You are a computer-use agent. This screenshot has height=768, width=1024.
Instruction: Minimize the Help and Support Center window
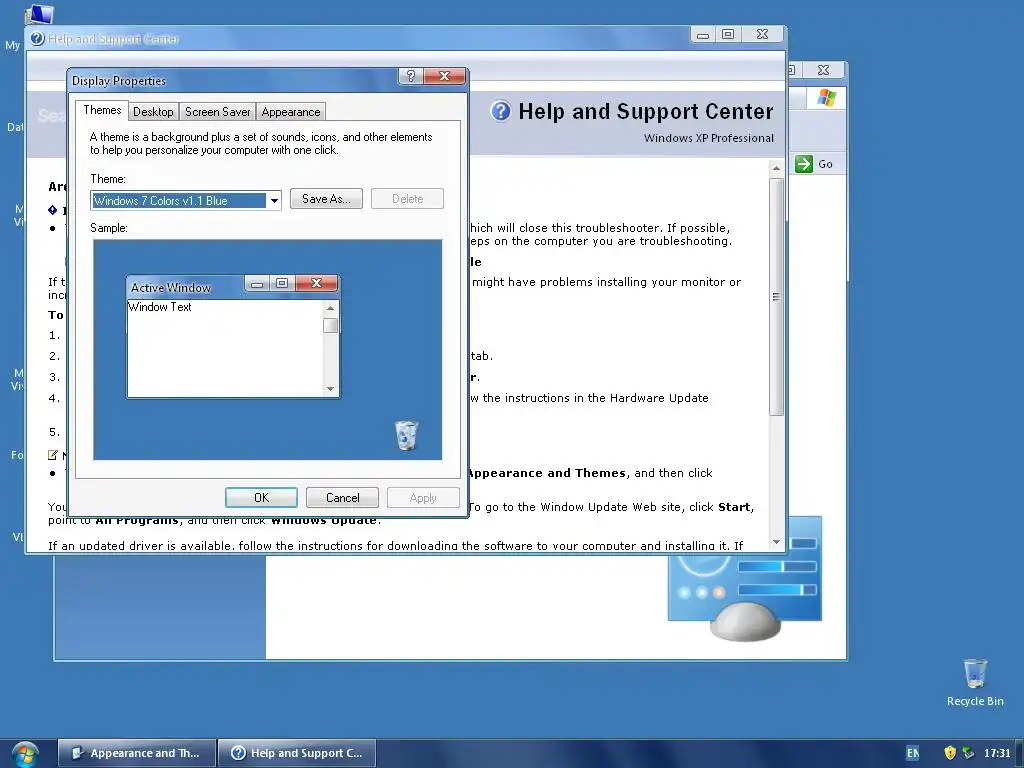pyautogui.click(x=703, y=35)
